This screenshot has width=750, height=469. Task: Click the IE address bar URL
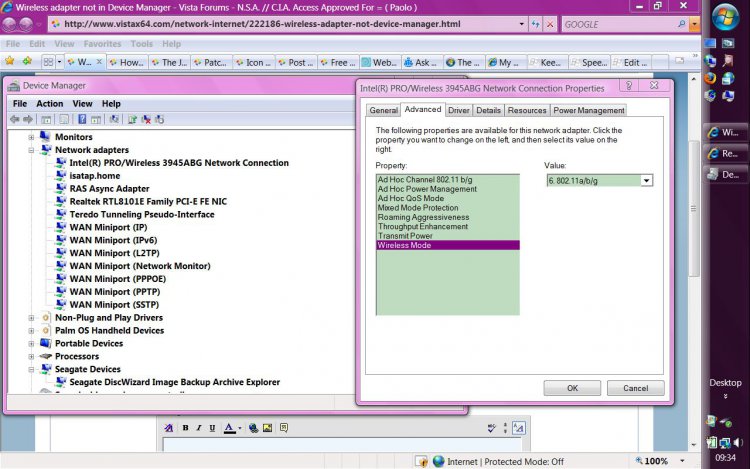[262, 24]
